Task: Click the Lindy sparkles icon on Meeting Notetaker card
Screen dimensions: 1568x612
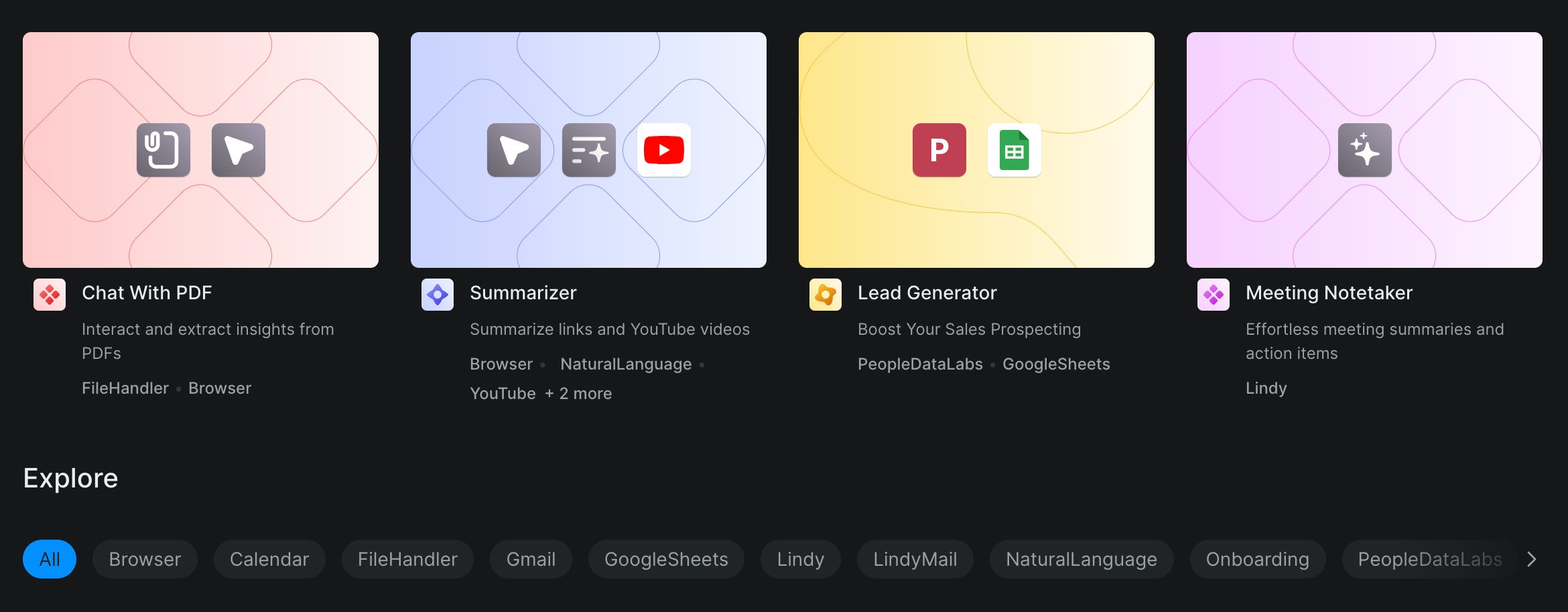Action: click(x=1365, y=150)
